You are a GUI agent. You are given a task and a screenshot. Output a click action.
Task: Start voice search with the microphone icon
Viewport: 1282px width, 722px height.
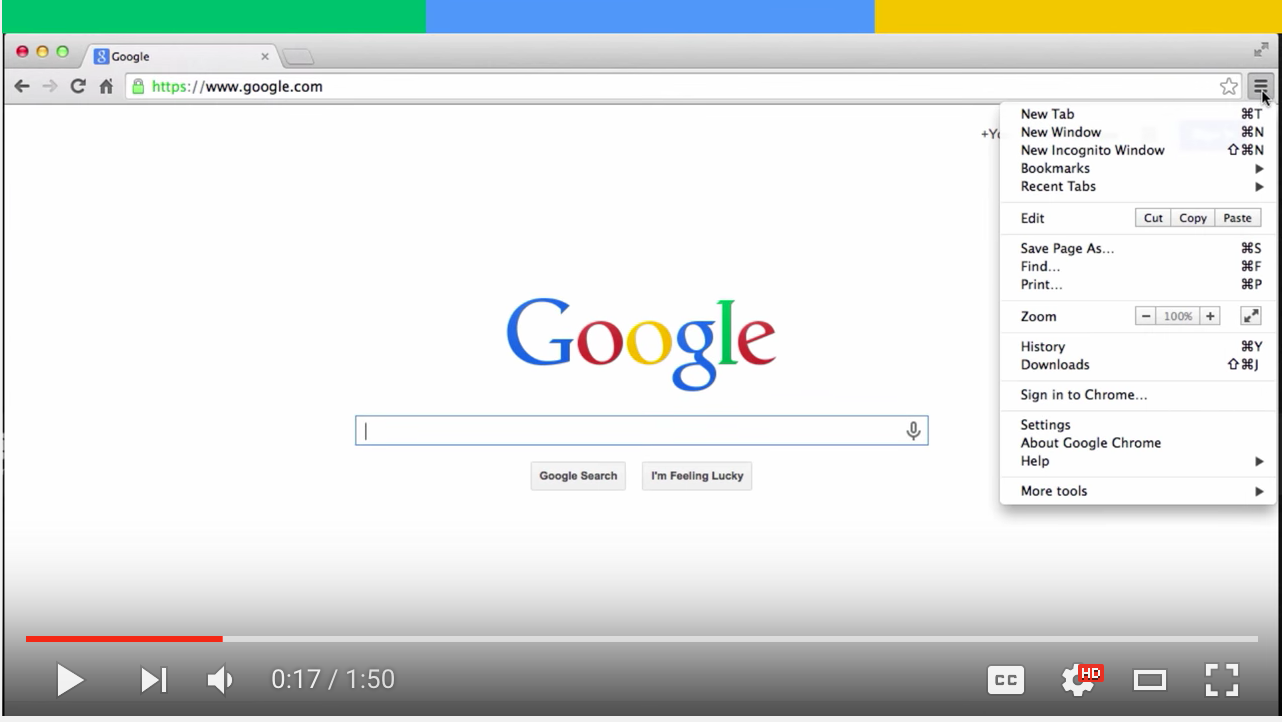913,431
